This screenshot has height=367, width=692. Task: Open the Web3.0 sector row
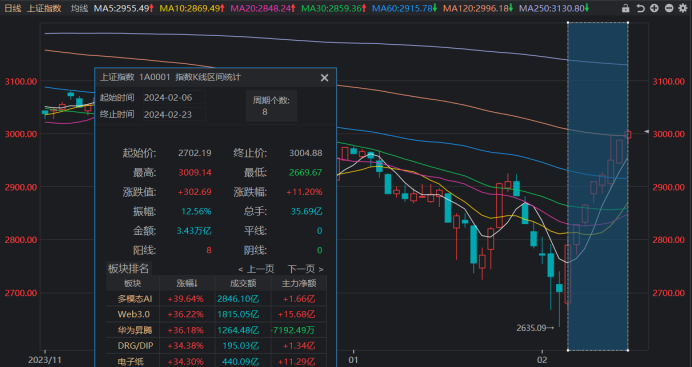216,314
